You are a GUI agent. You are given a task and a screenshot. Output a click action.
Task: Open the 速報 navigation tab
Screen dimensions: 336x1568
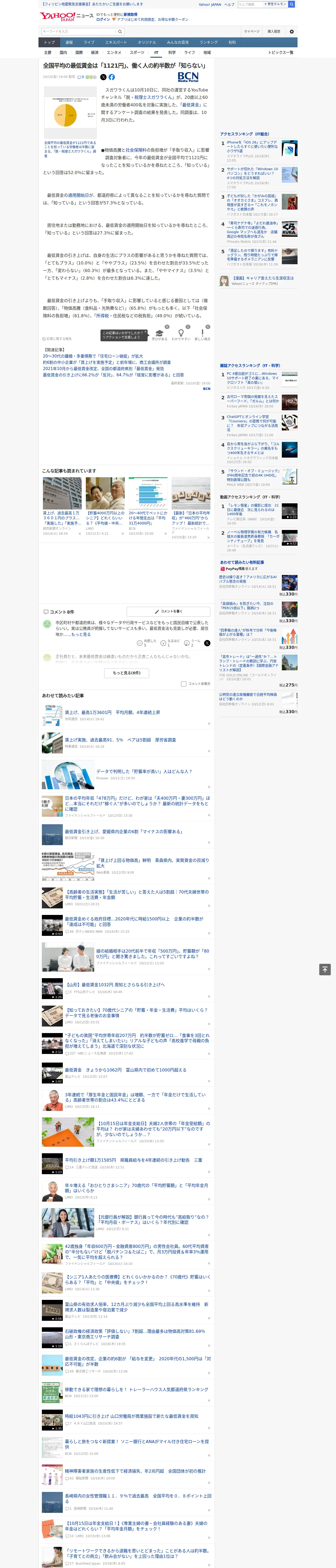(x=69, y=43)
